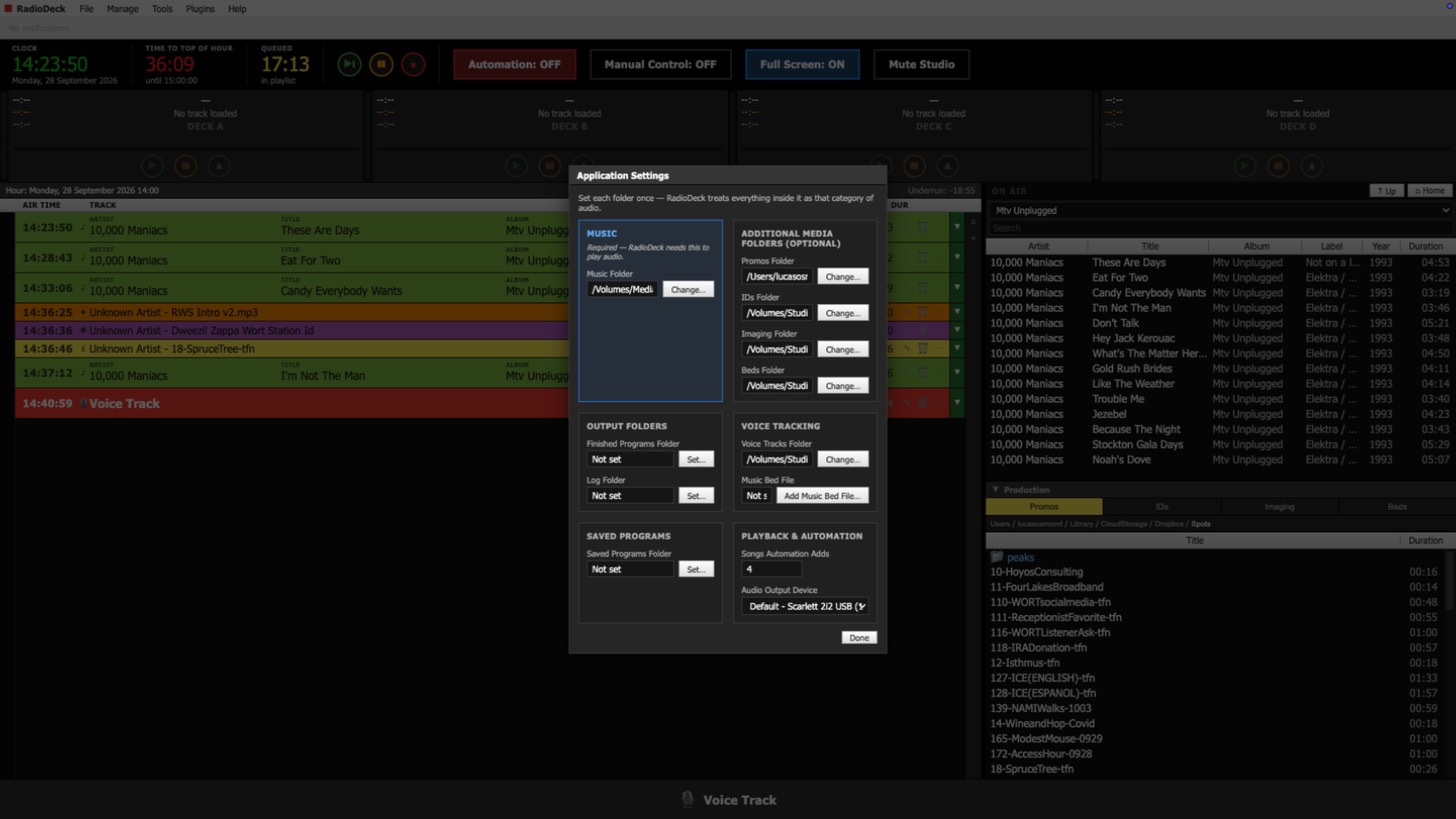This screenshot has width=1456, height=819.
Task: Click Change for Promos Folder
Action: click(x=842, y=276)
